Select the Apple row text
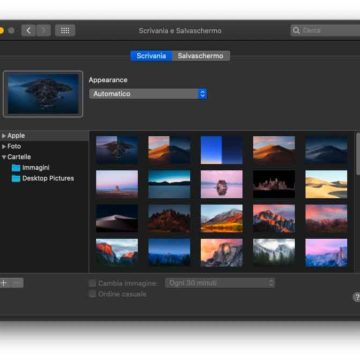The height and width of the screenshot is (360, 360). (x=16, y=136)
